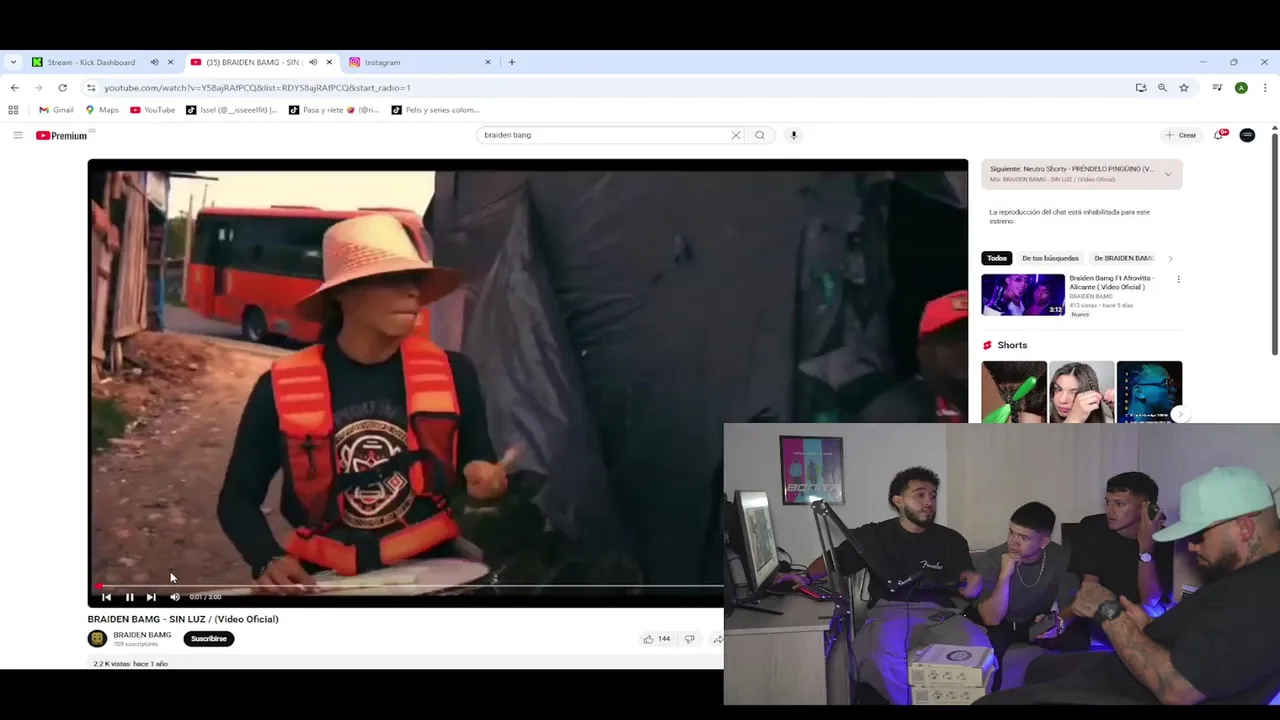
Task: Open the tab search dropdown arrow
Action: tap(13, 62)
